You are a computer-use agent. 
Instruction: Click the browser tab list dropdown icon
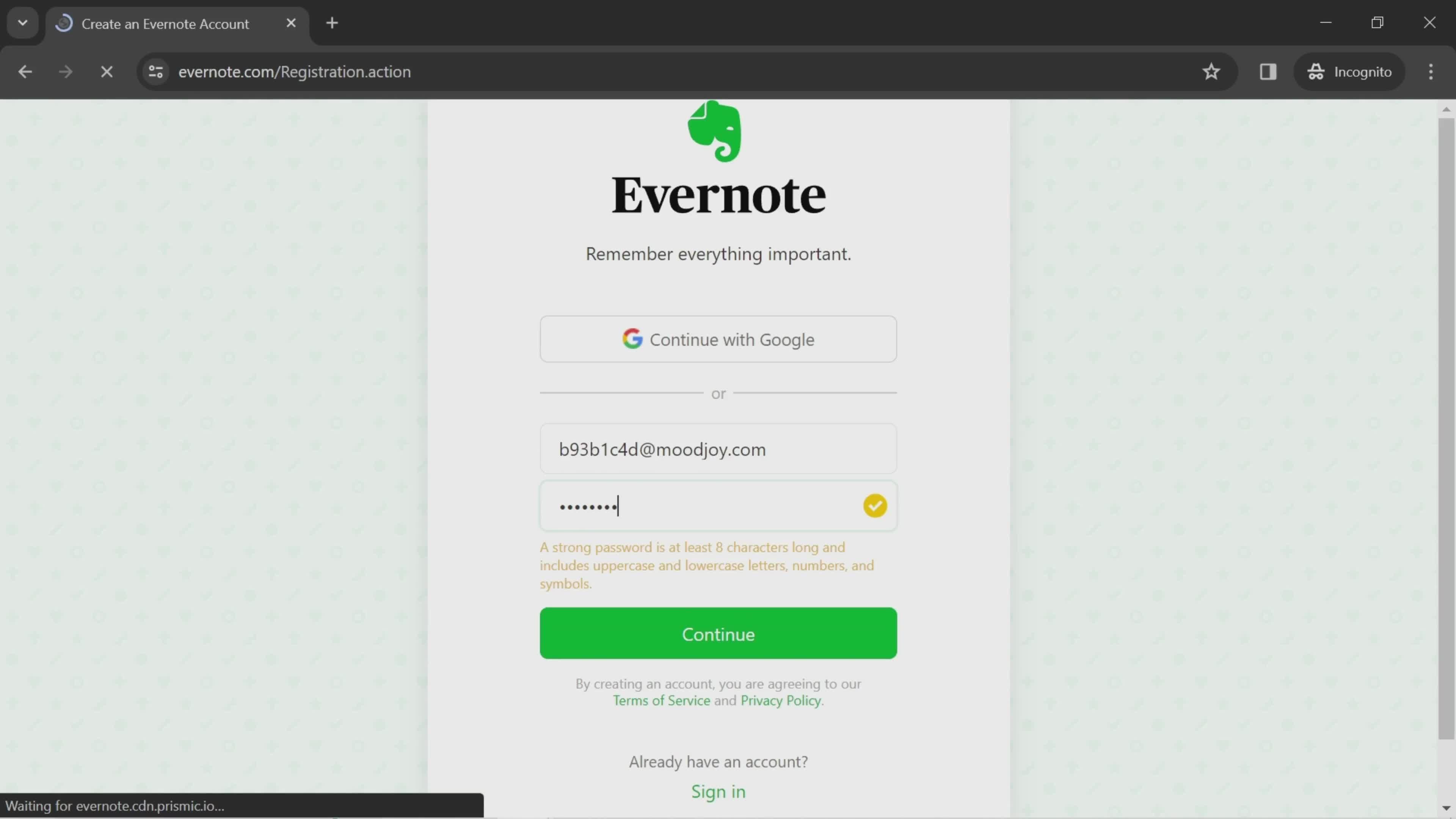pos(22,22)
